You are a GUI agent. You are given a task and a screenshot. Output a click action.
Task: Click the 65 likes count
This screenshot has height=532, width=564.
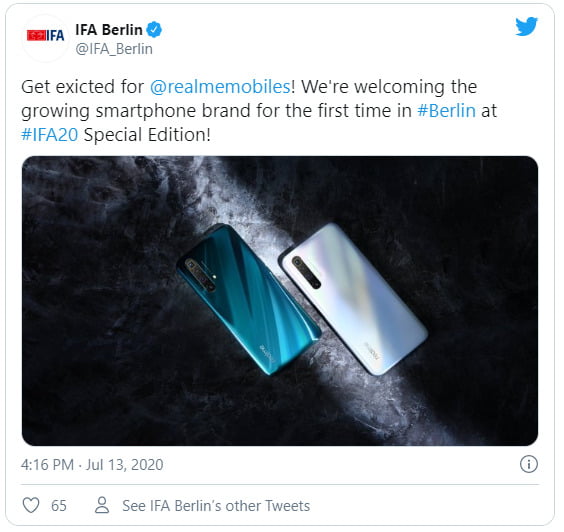click(x=59, y=506)
